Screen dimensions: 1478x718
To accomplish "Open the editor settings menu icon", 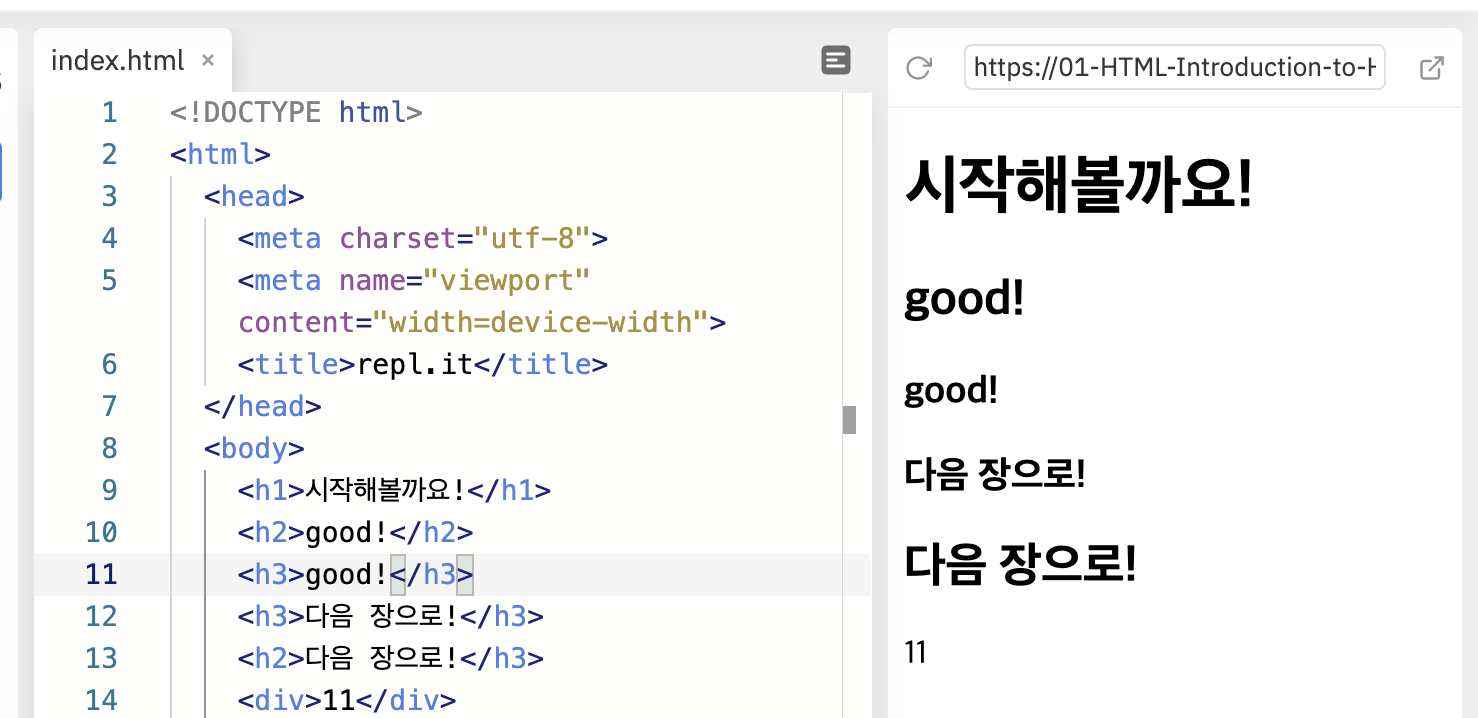I will pyautogui.click(x=836, y=60).
